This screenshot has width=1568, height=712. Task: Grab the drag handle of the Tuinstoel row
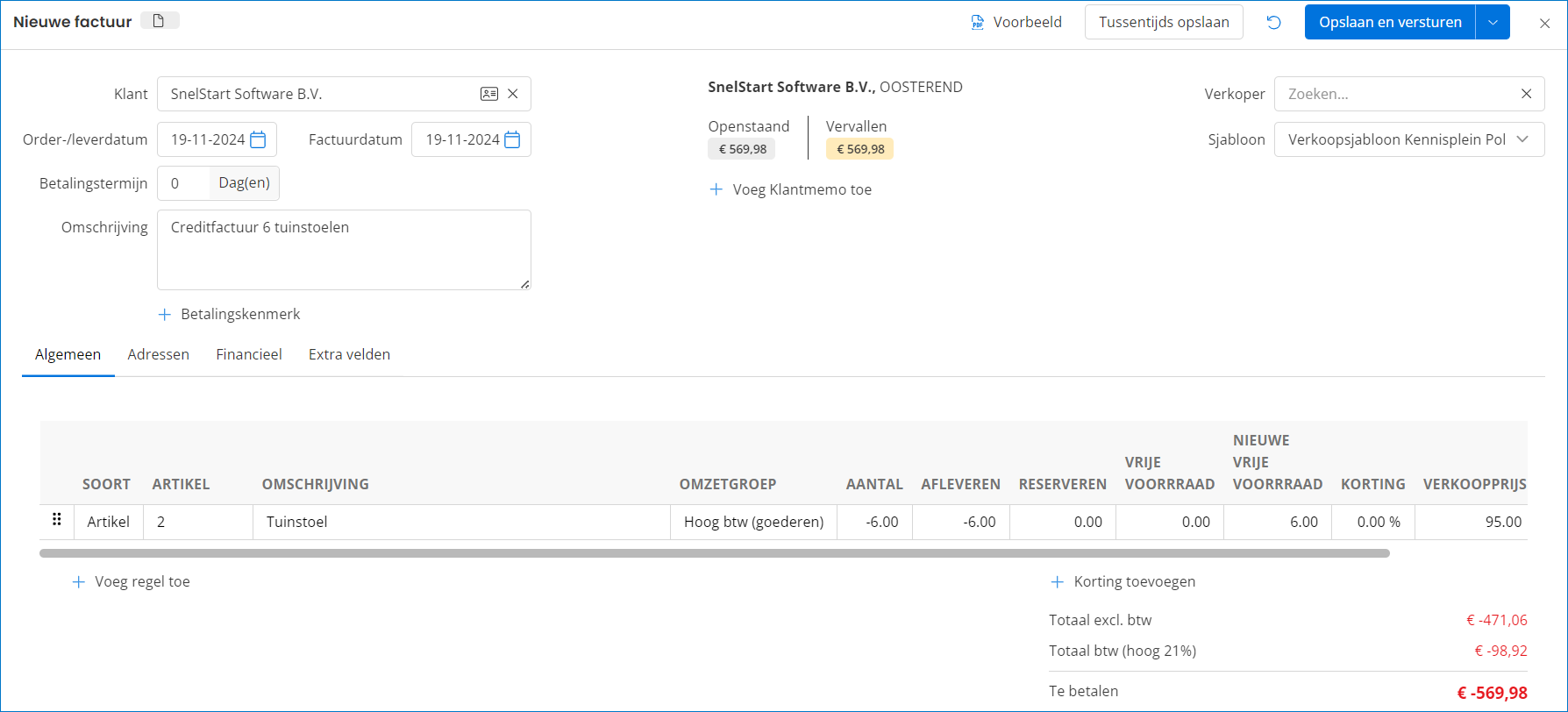[57, 520]
